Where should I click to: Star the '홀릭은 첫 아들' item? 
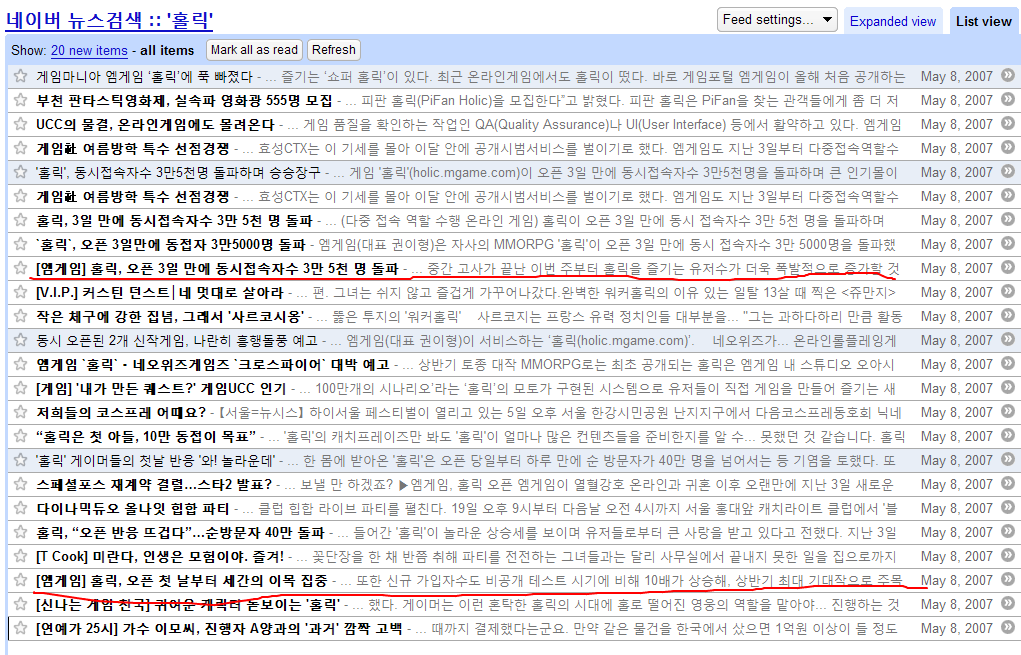click(x=20, y=436)
